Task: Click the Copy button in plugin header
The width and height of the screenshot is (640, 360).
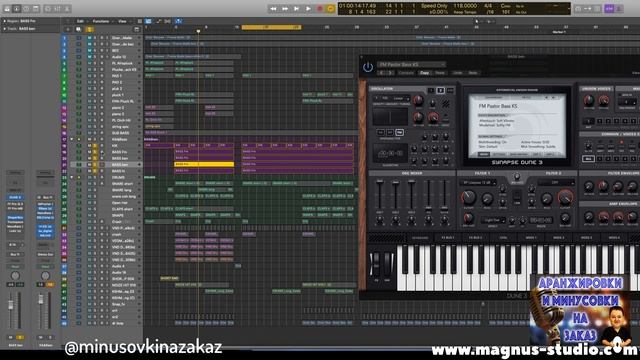Action: pyautogui.click(x=424, y=73)
